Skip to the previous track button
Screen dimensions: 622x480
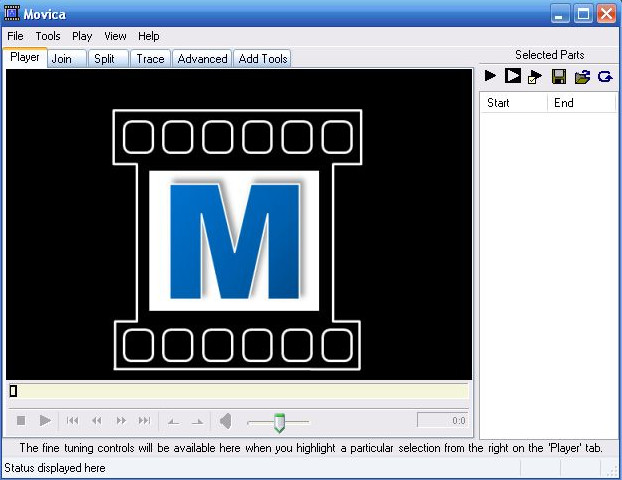[x=72, y=421]
